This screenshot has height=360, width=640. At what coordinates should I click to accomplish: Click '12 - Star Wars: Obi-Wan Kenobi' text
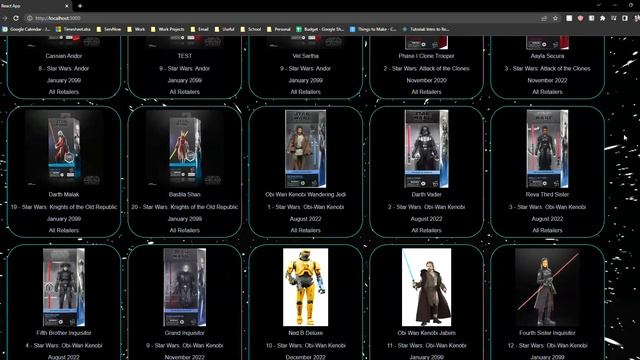547,345
